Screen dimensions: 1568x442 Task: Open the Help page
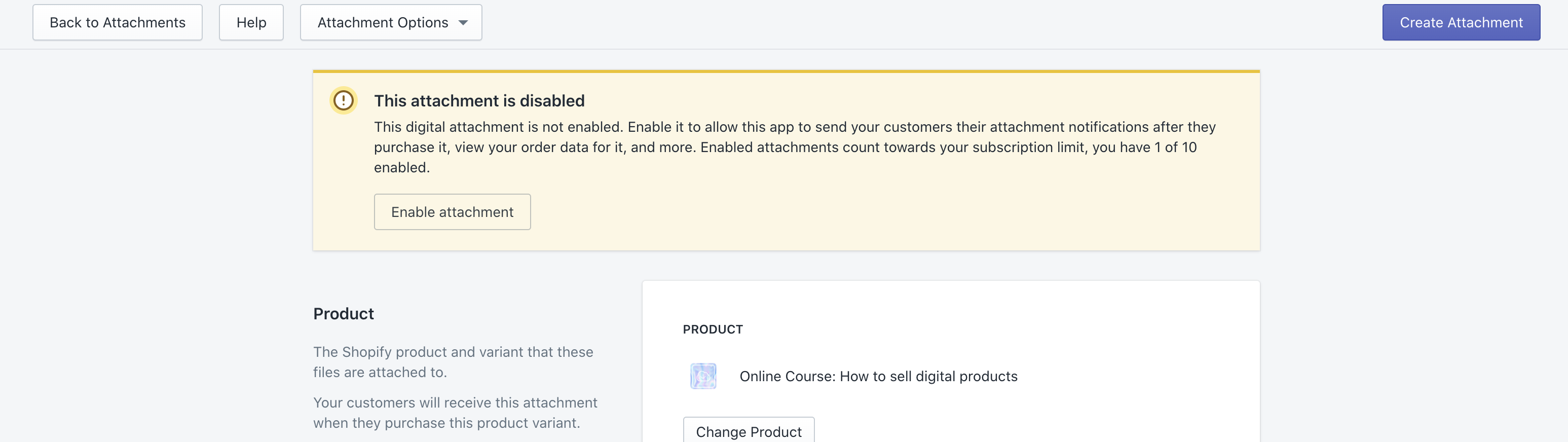coord(251,22)
